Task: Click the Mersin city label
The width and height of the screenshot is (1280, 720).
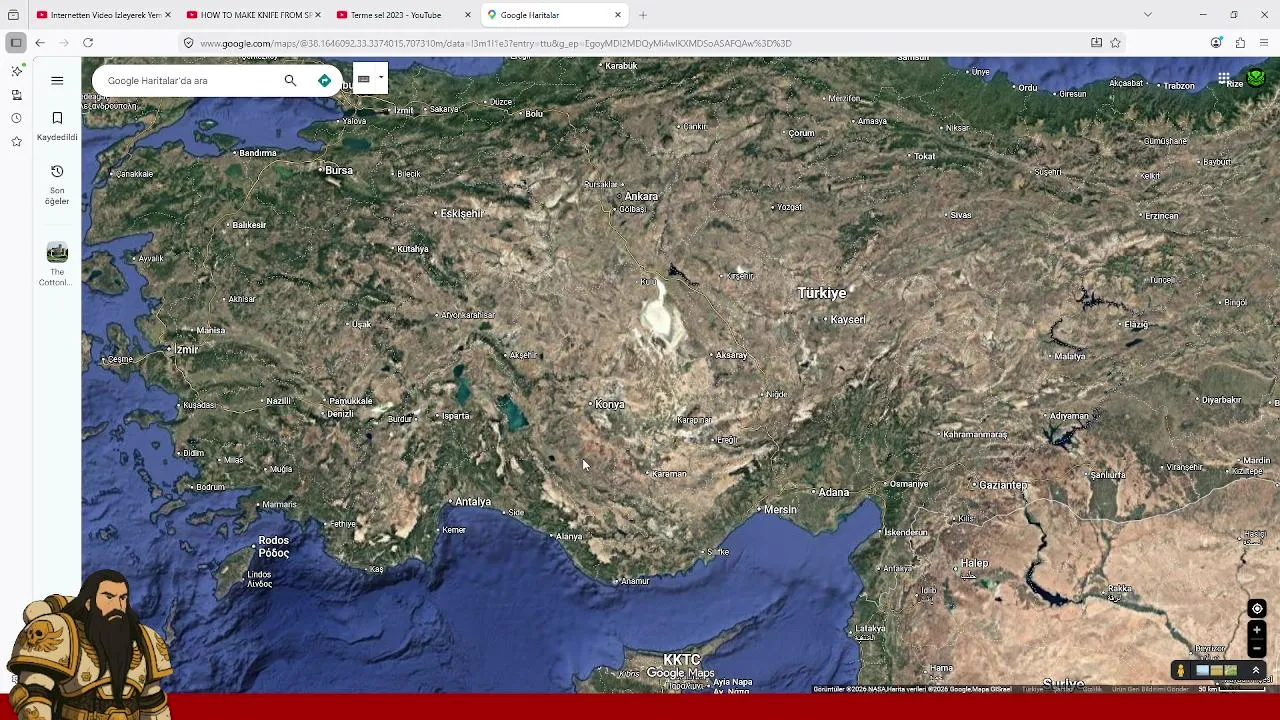Action: click(x=780, y=509)
